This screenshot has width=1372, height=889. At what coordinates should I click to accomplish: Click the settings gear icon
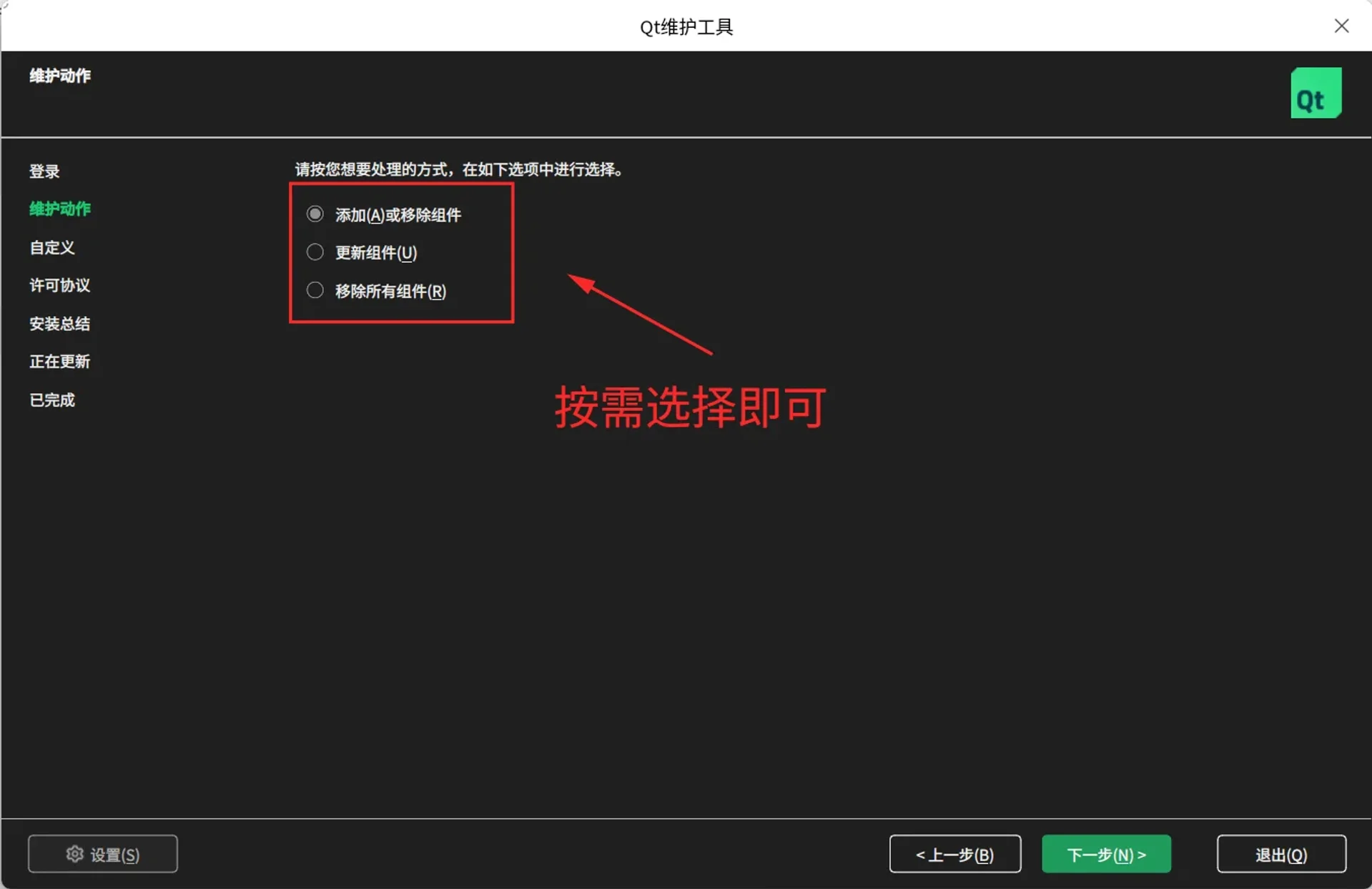[74, 853]
